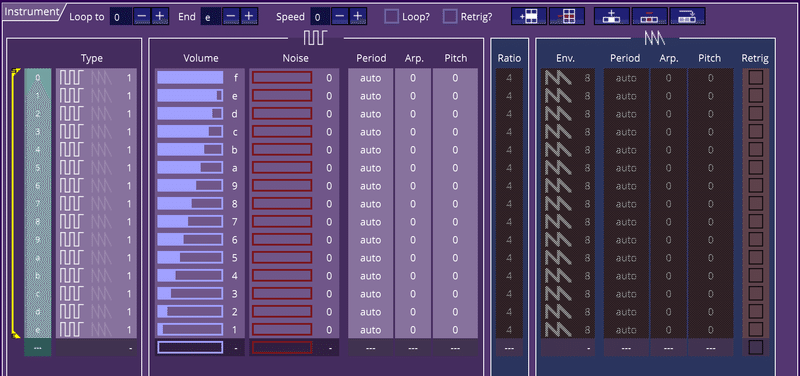This screenshot has height=376, width=800.
Task: Select the sawtooth Type icon in row 0
Action: click(101, 78)
